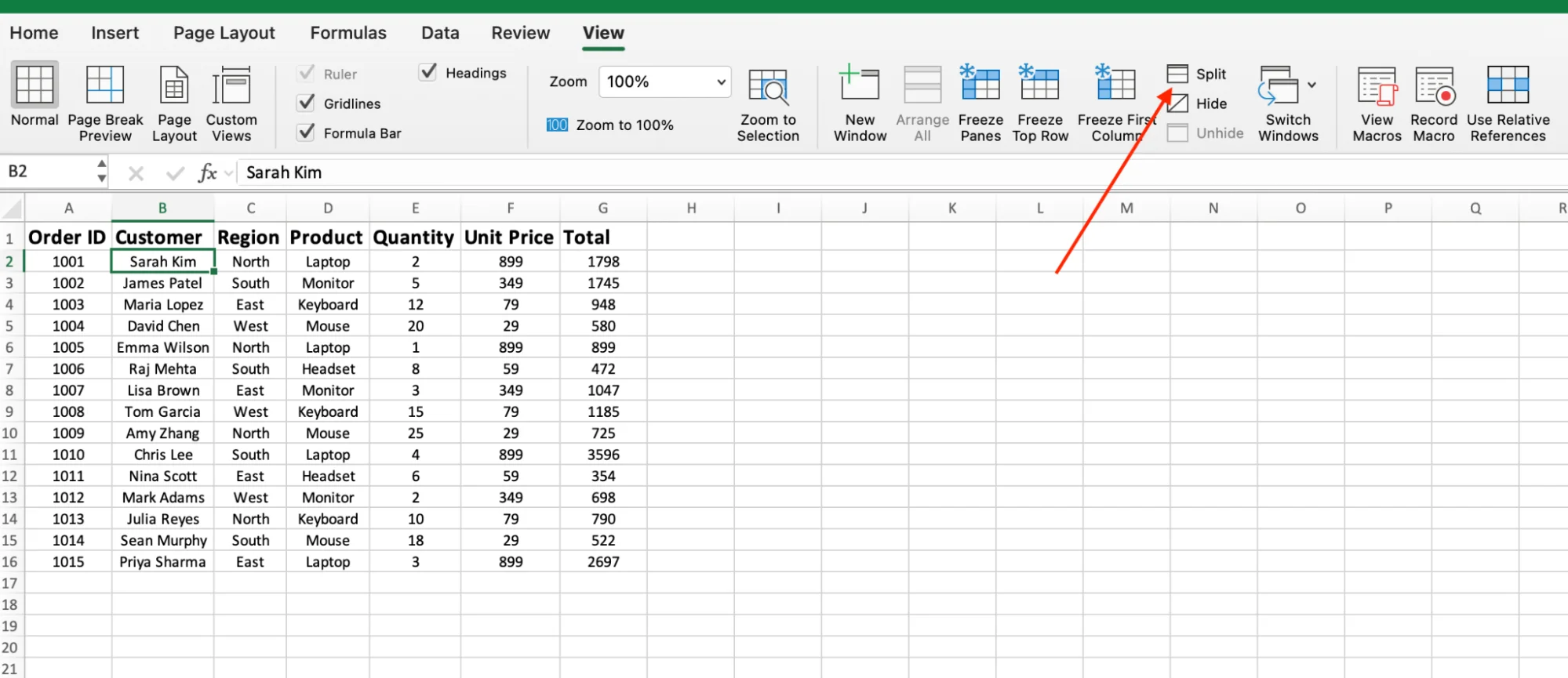Click the Select All corner triangle
The image size is (1568, 678).
click(13, 208)
